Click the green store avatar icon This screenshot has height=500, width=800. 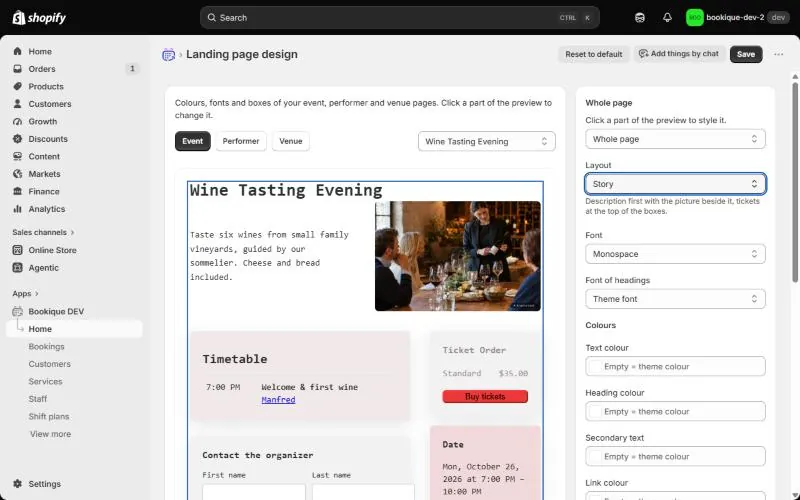click(694, 17)
